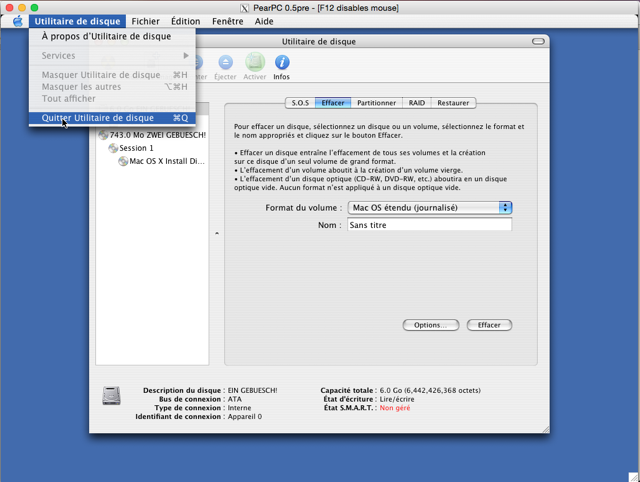Open the Fichier menu
The image size is (640, 482).
pos(145,21)
